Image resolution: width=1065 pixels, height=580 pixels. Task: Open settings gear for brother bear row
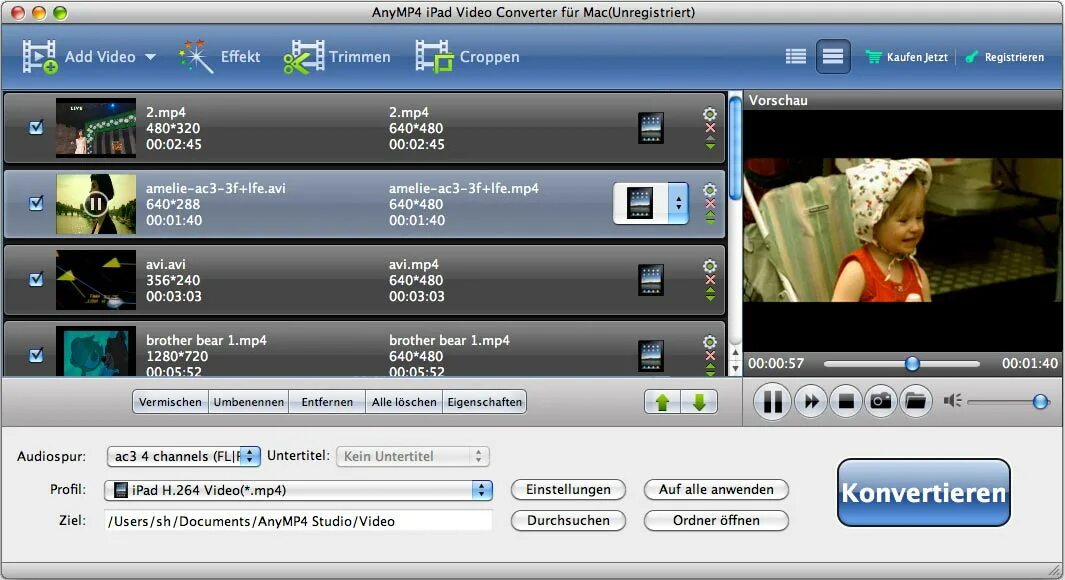pos(710,342)
